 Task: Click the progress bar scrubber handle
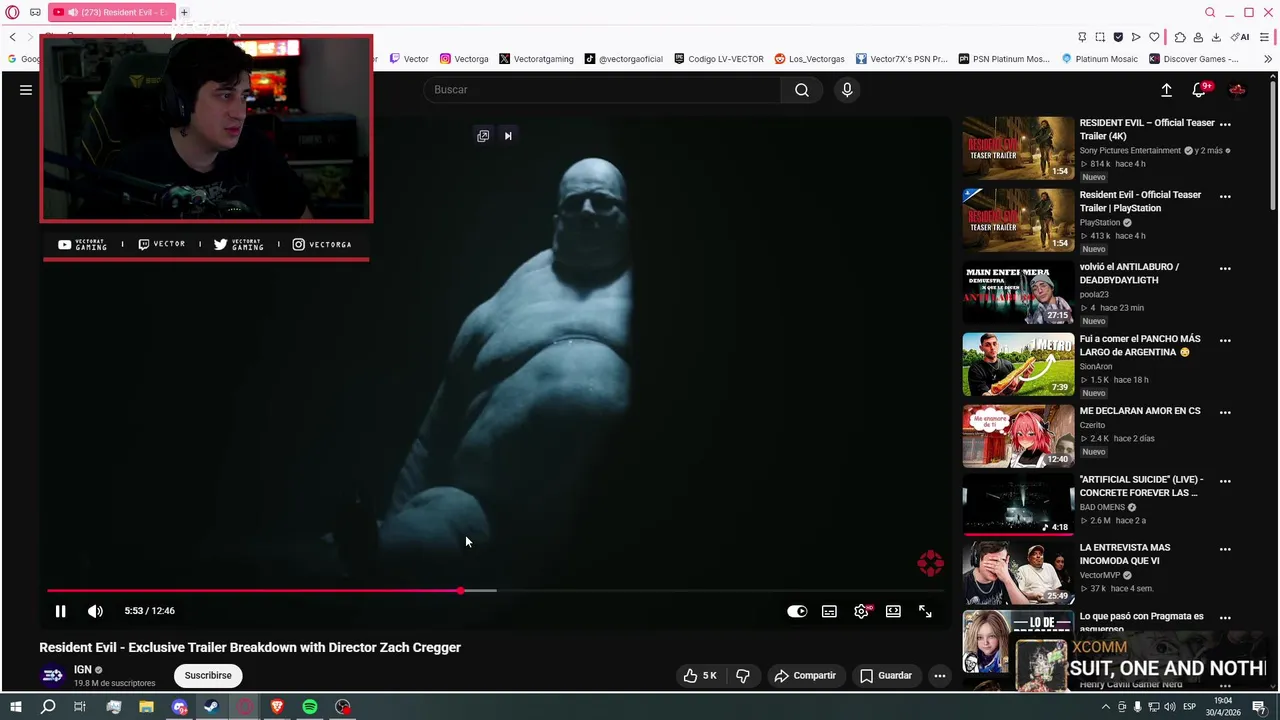(x=461, y=591)
